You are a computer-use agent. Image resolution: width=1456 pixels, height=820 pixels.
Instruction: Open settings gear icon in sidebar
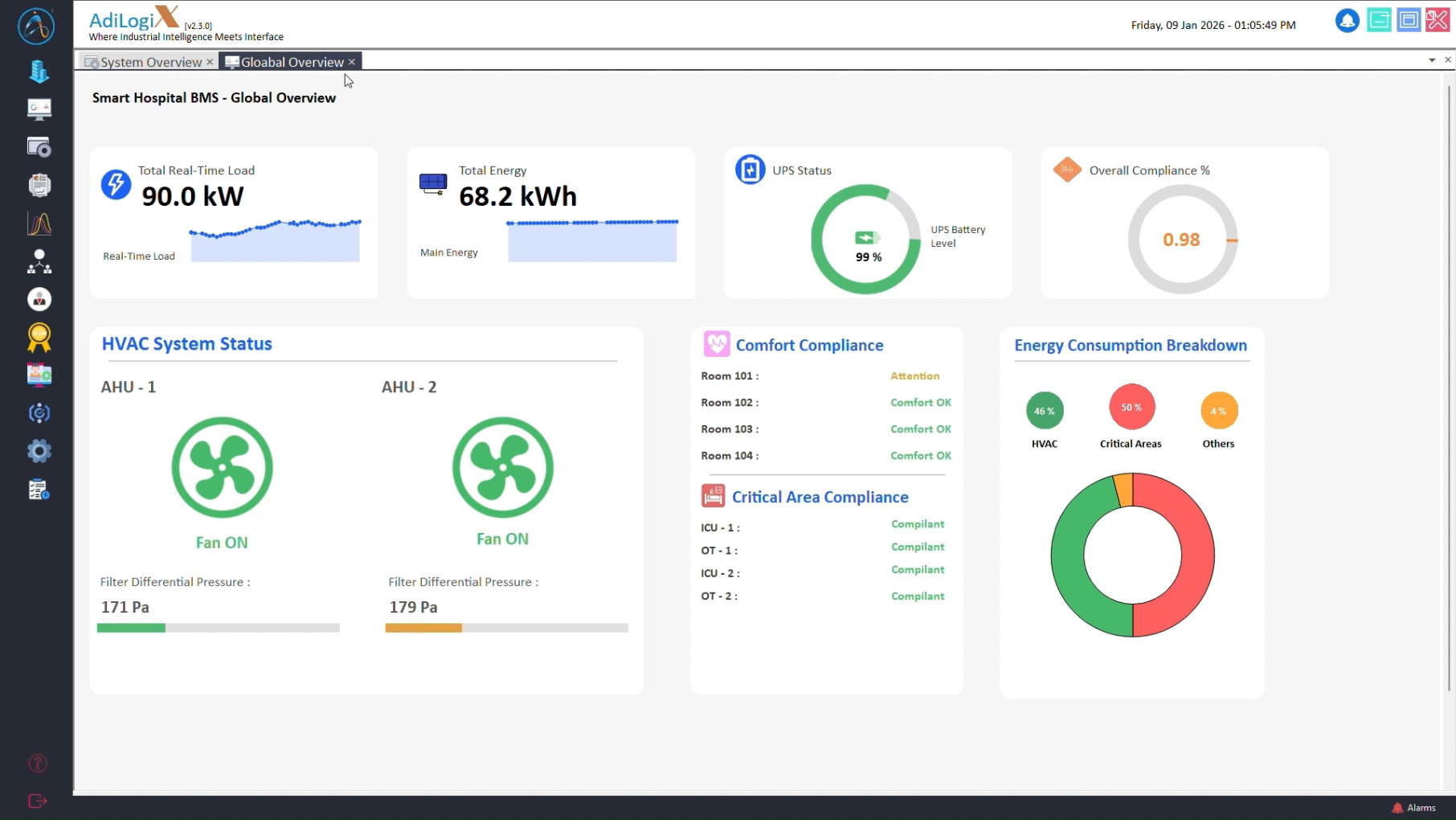point(39,451)
